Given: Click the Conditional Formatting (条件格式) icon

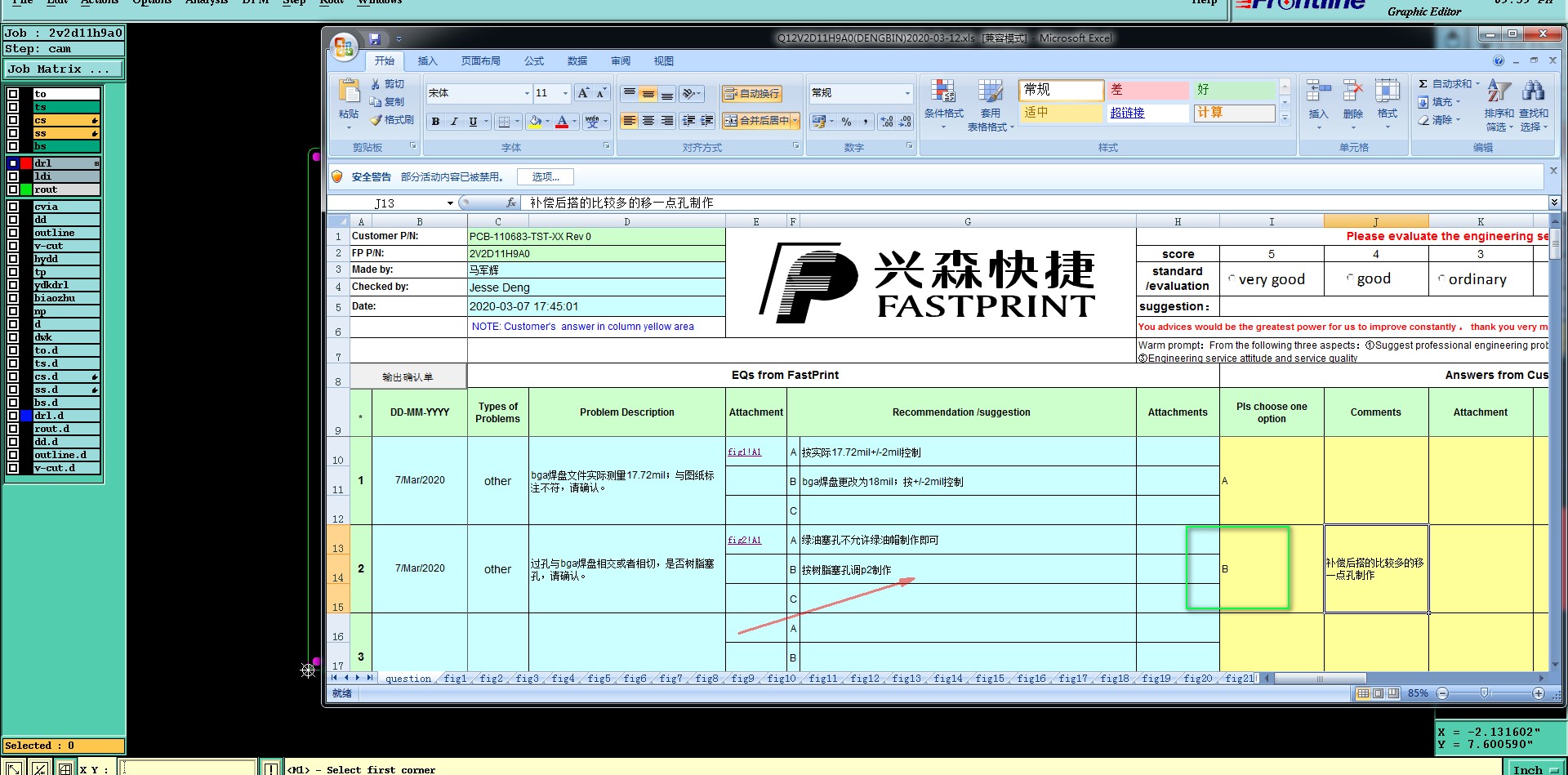Looking at the screenshot, I should (x=943, y=91).
